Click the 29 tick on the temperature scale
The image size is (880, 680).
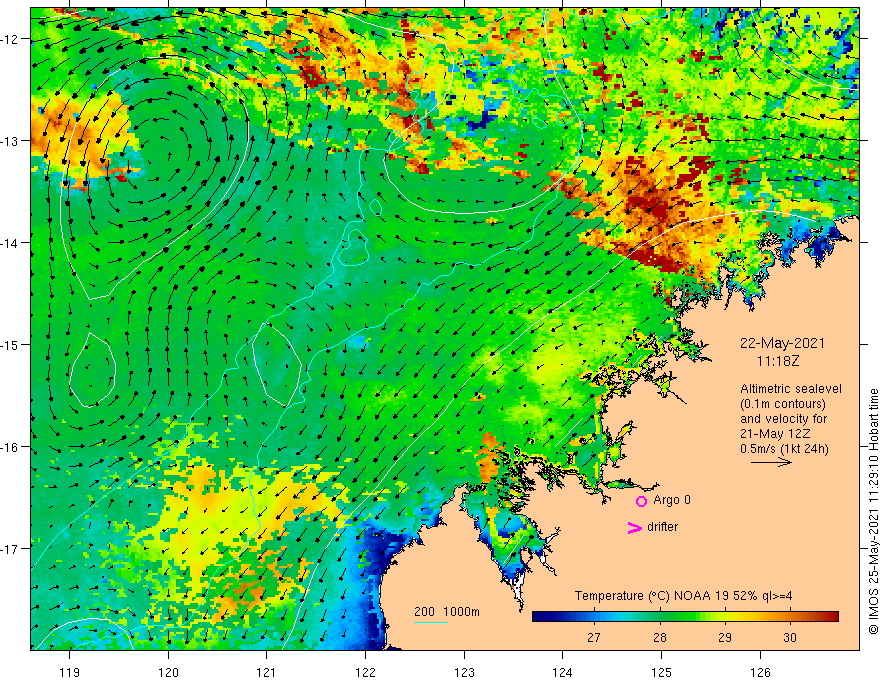(x=725, y=637)
